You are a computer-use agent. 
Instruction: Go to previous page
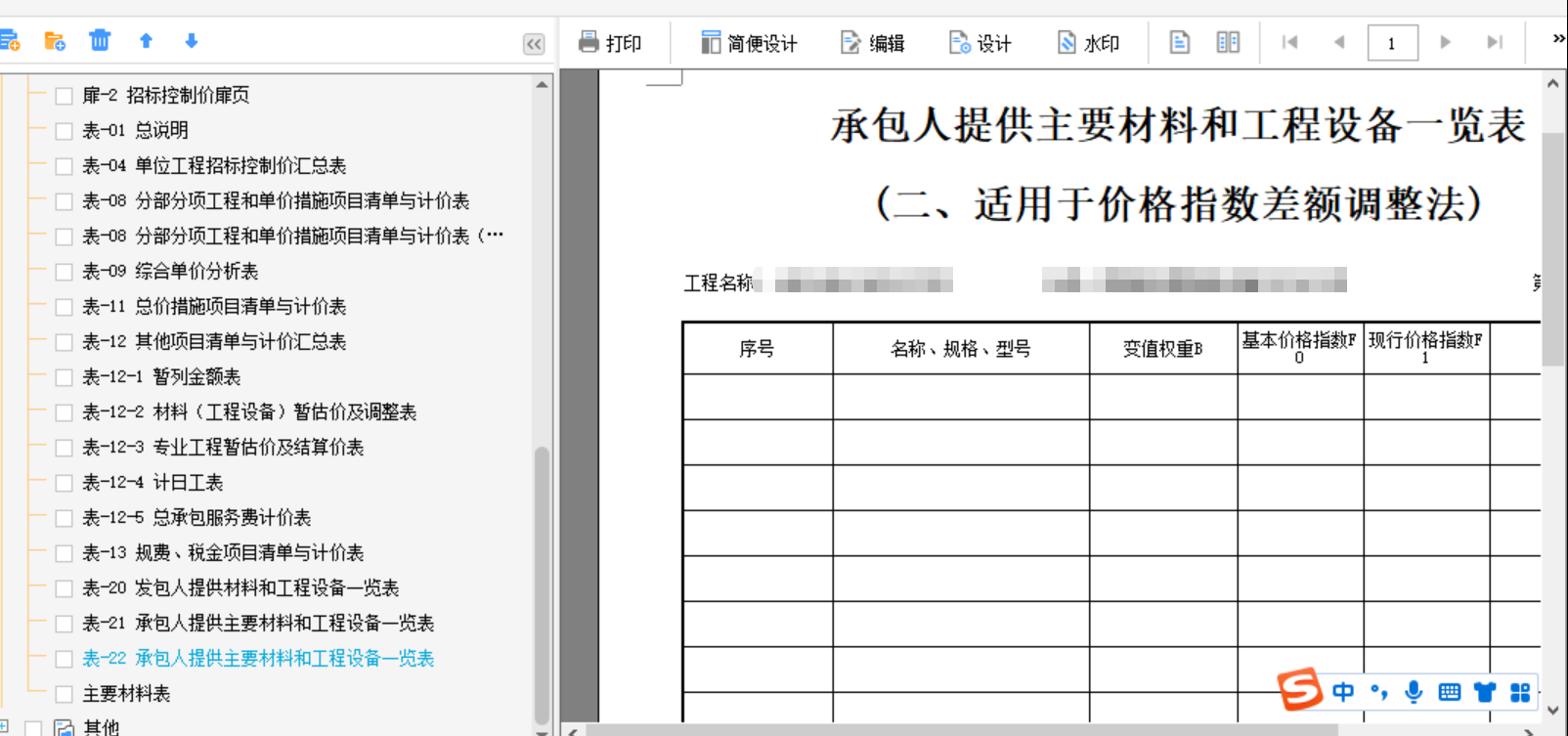(x=1339, y=42)
